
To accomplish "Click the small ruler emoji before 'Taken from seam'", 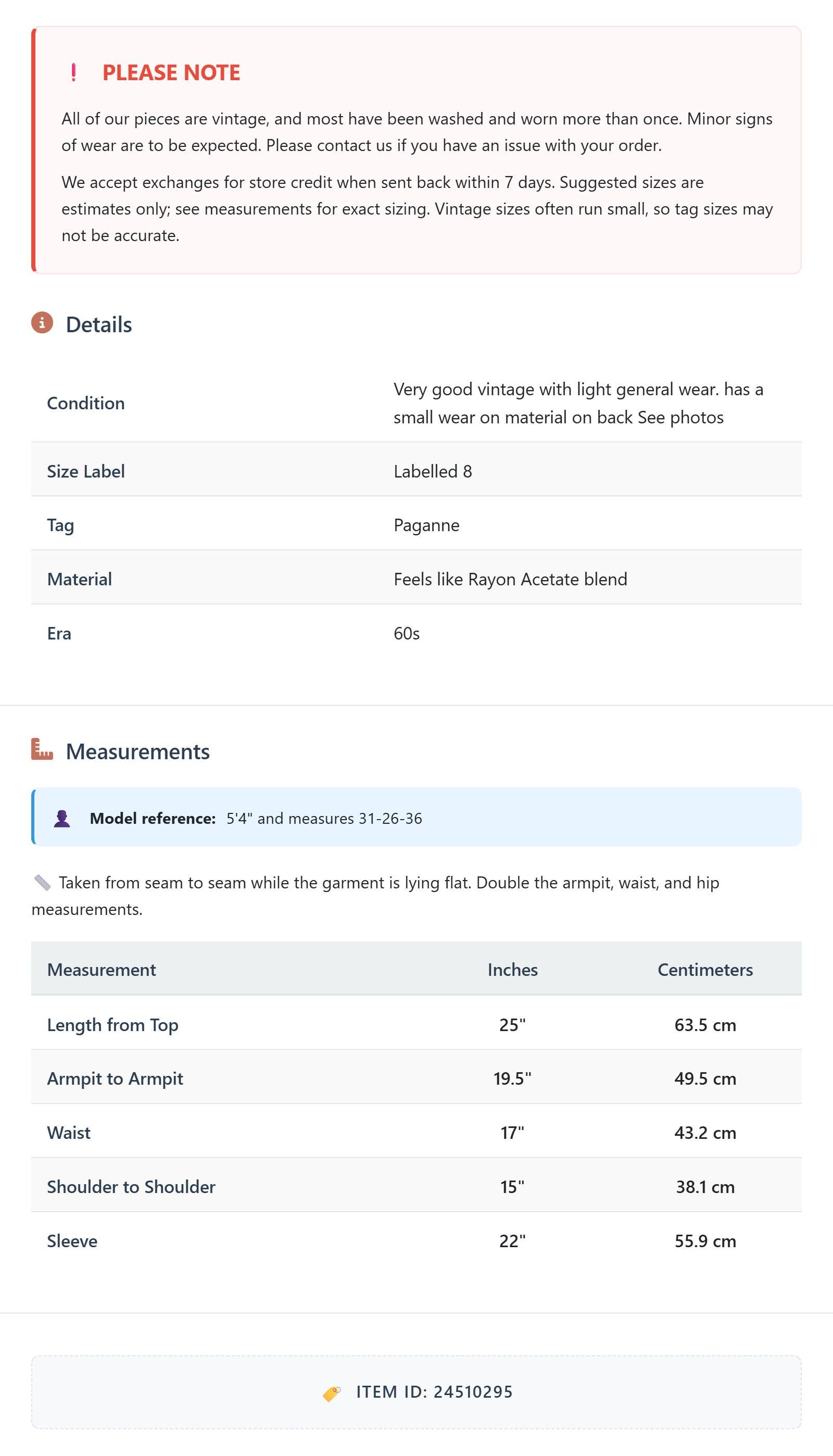I will tap(42, 883).
